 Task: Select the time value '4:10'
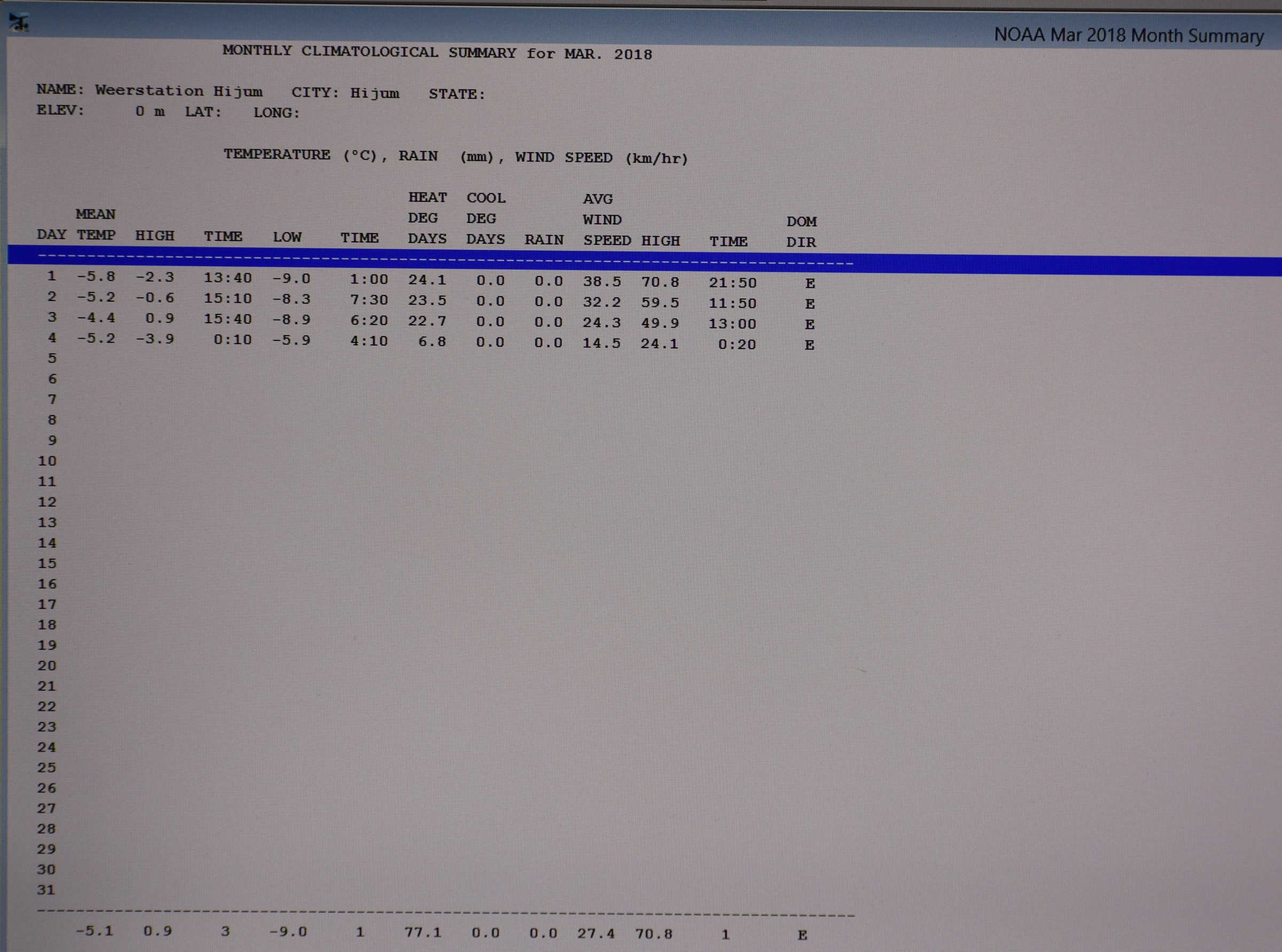pyautogui.click(x=369, y=341)
